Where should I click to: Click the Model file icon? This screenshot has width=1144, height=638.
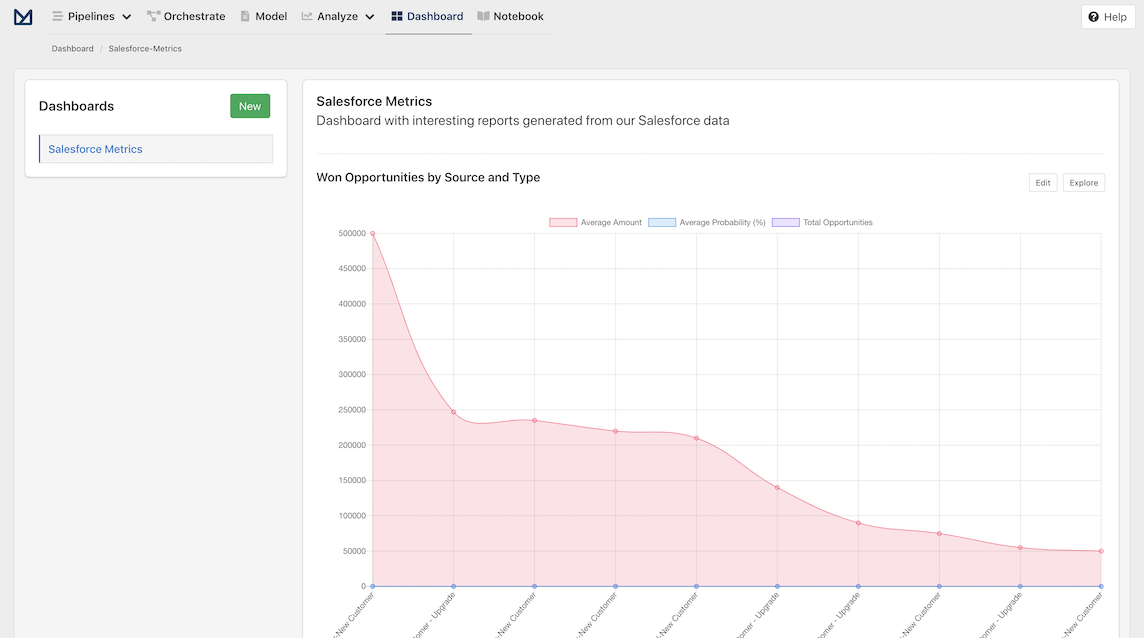(245, 16)
